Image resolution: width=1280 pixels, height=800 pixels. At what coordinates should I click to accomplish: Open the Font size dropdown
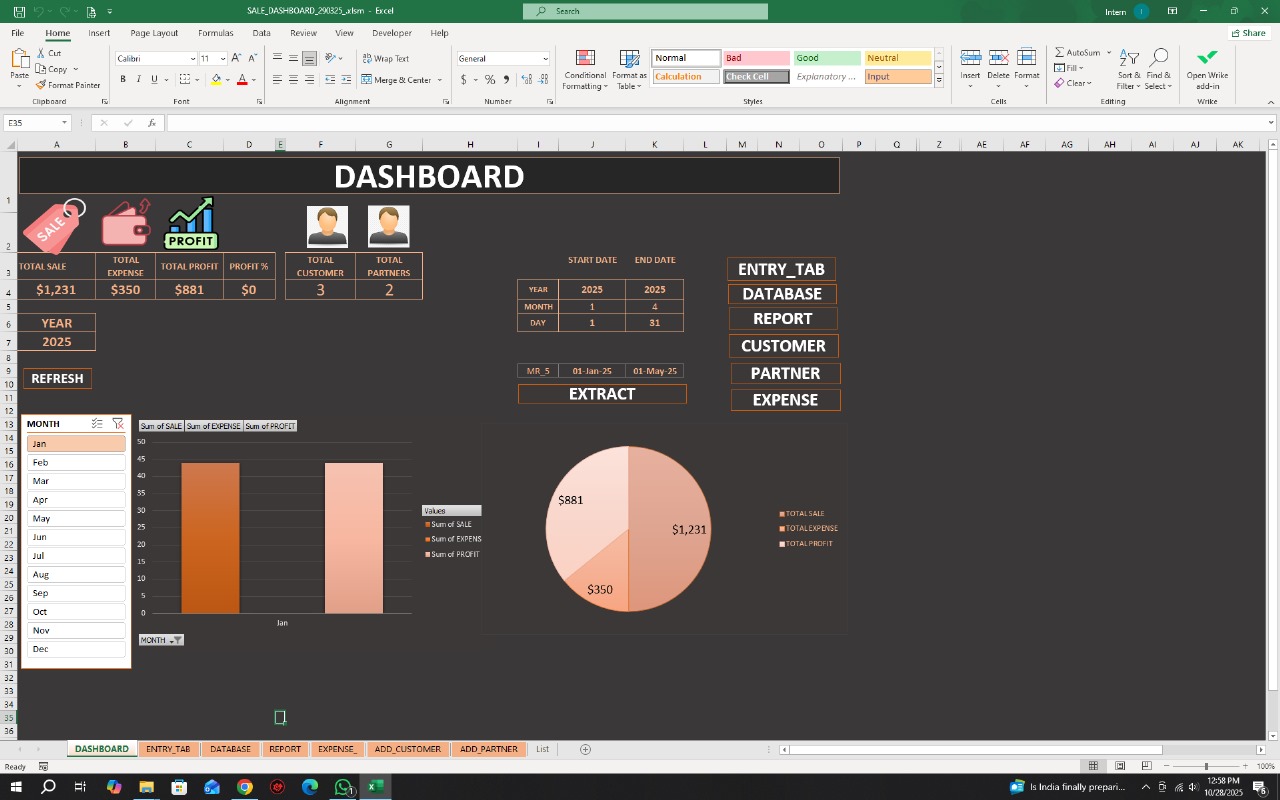pos(222,58)
